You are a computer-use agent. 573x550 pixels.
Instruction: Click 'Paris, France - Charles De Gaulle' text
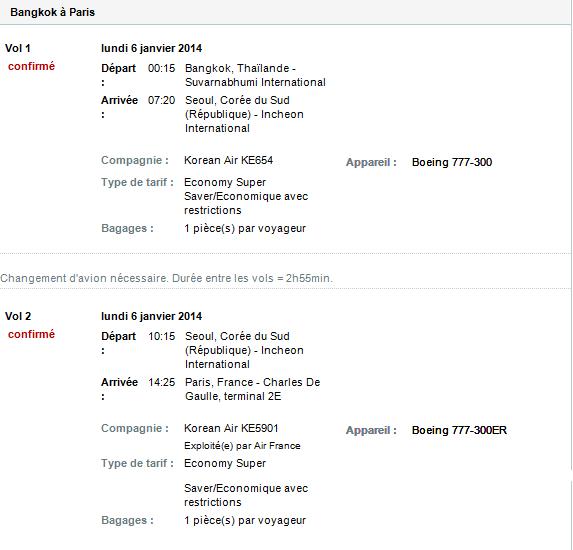click(253, 389)
